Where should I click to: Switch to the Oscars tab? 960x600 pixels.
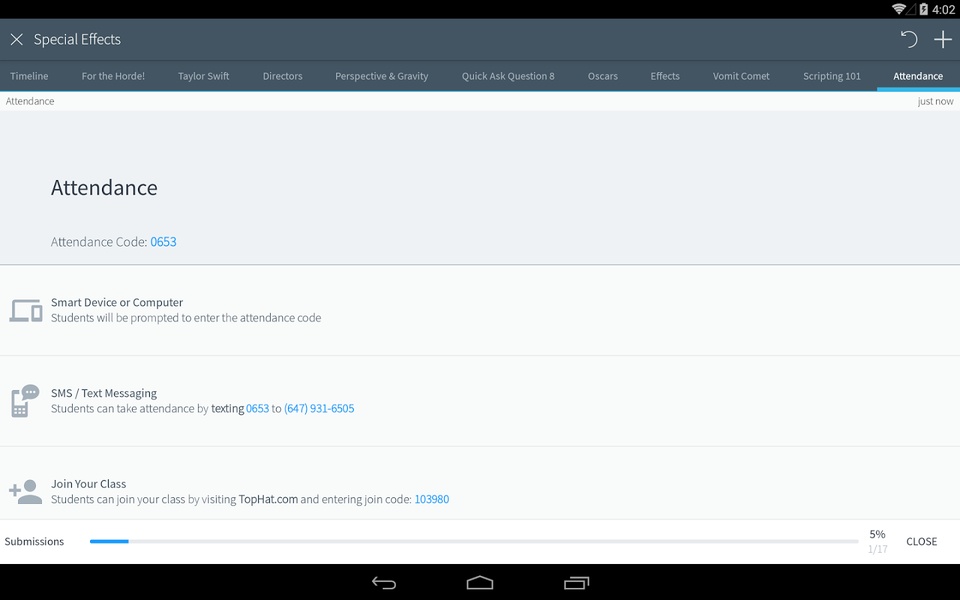(603, 76)
